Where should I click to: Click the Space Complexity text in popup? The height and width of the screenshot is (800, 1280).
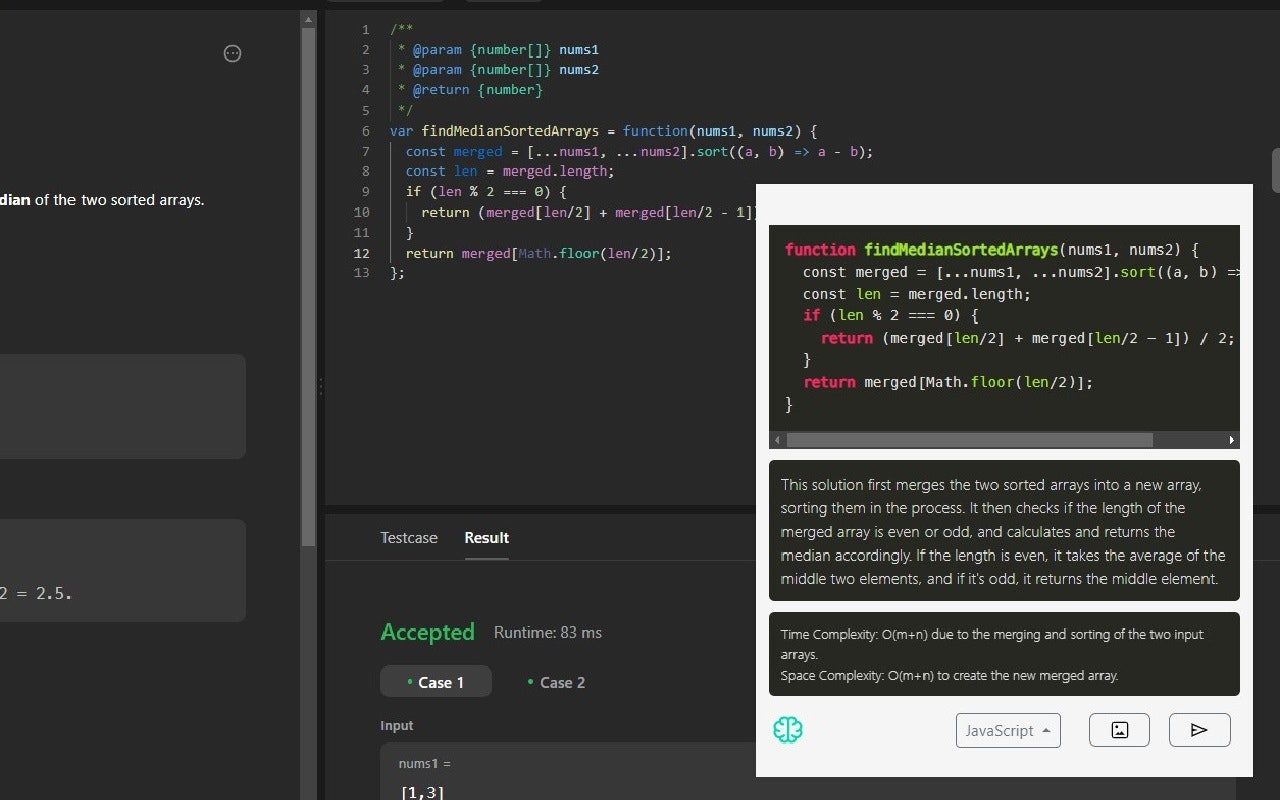(949, 675)
